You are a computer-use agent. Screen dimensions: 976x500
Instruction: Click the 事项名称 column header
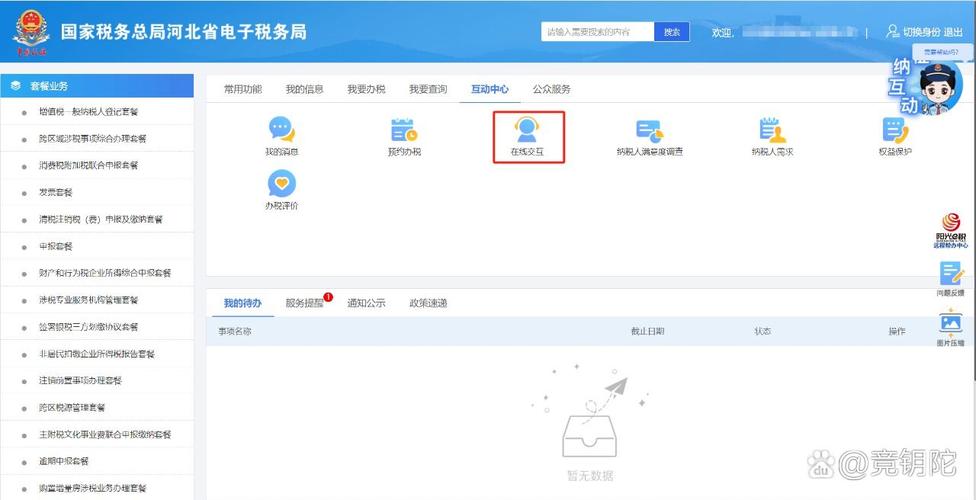(235, 331)
